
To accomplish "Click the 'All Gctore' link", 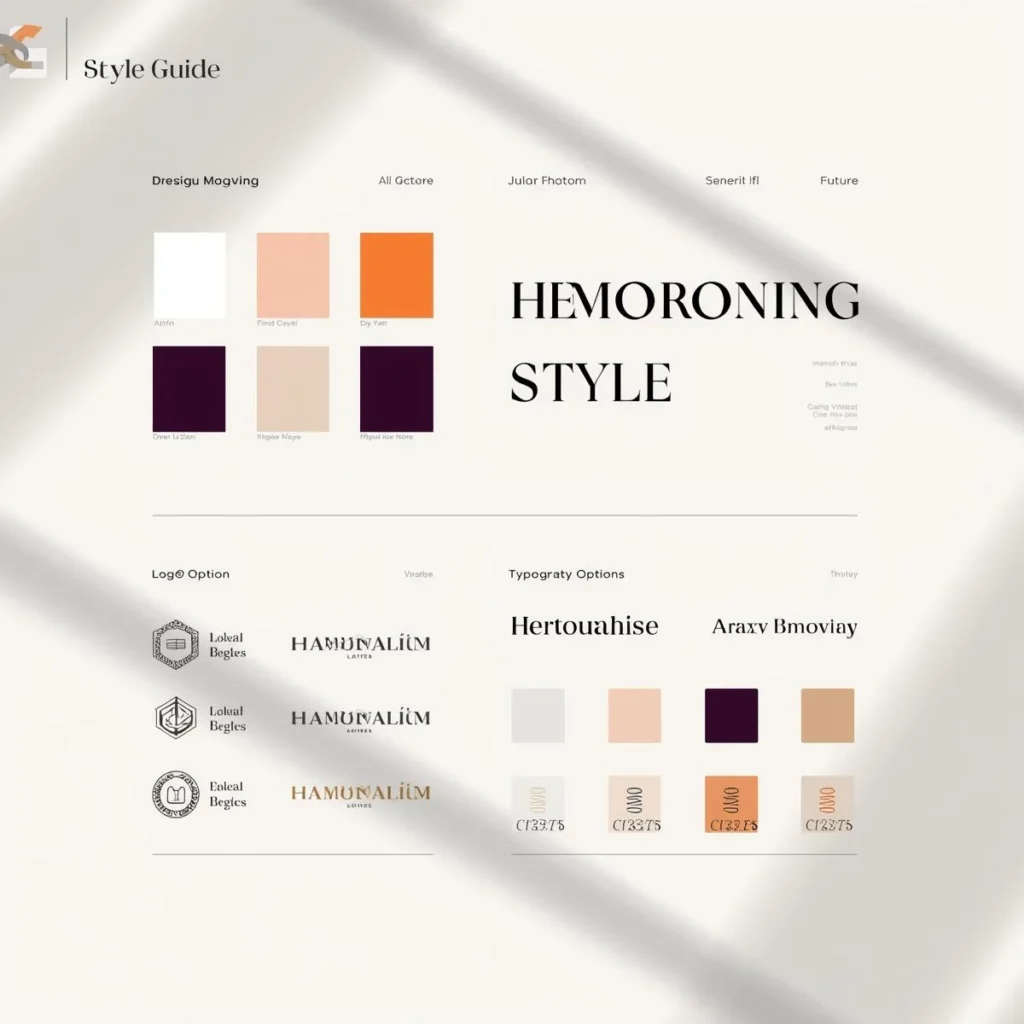I will (405, 181).
